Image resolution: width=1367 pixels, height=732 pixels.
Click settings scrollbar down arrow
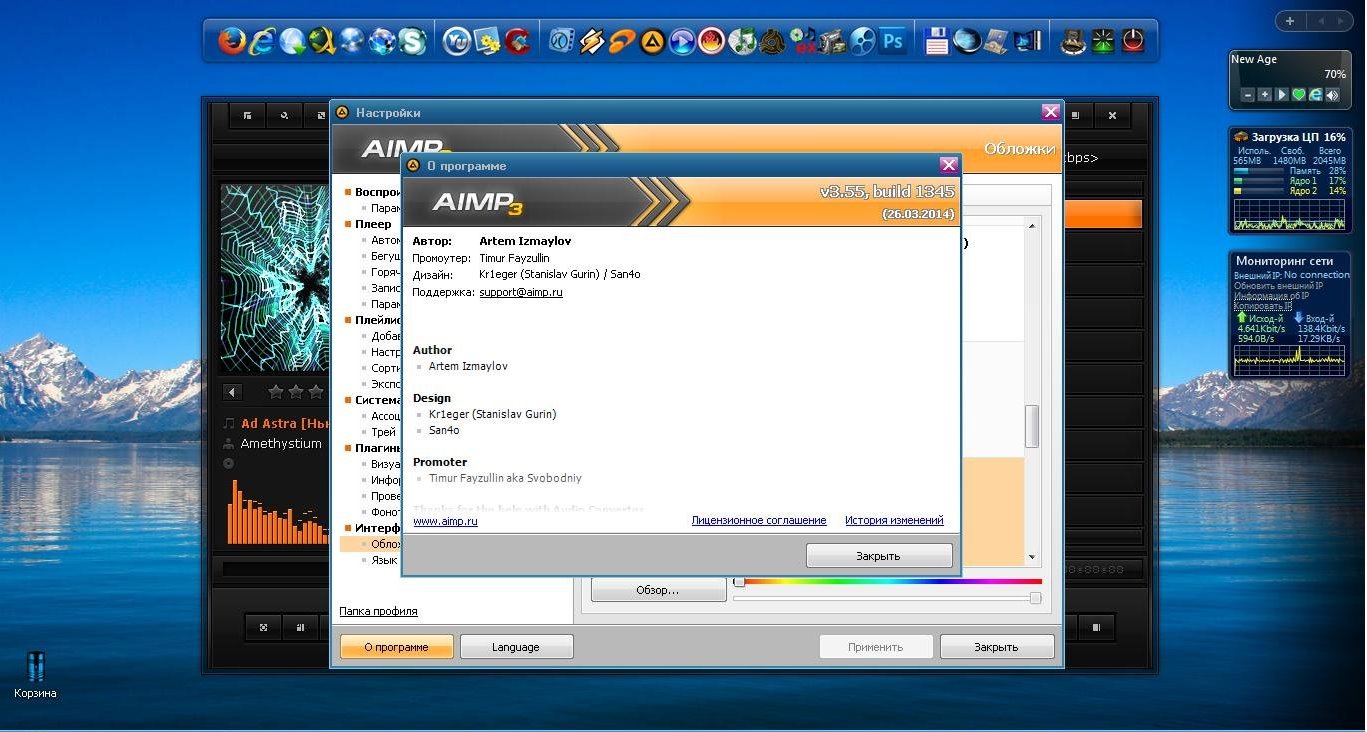[1032, 557]
